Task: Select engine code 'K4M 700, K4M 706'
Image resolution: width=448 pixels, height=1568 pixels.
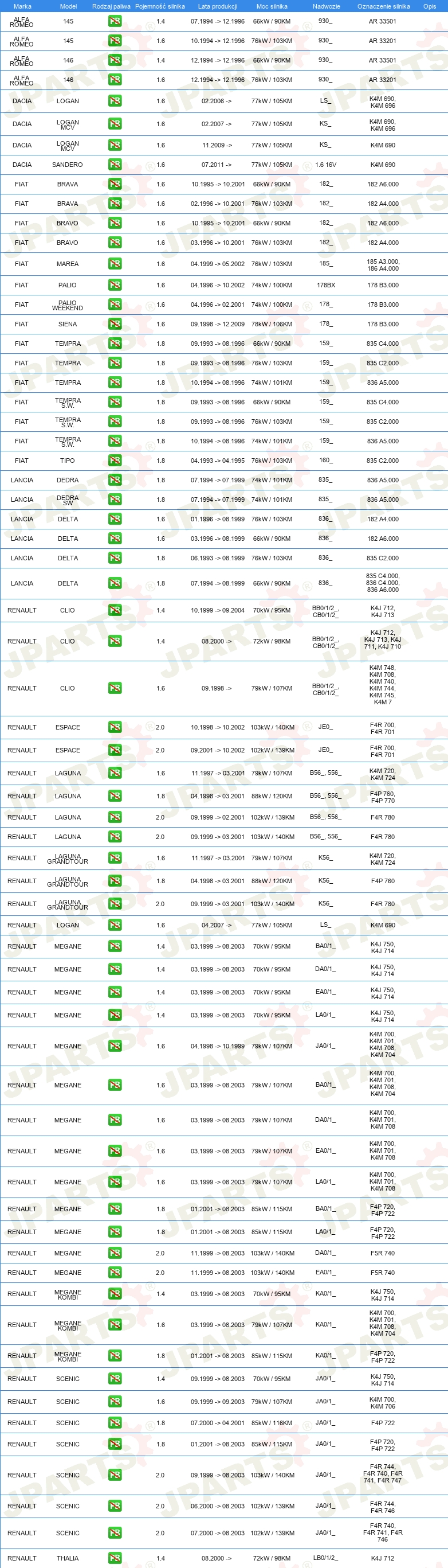Action: pos(382,1402)
